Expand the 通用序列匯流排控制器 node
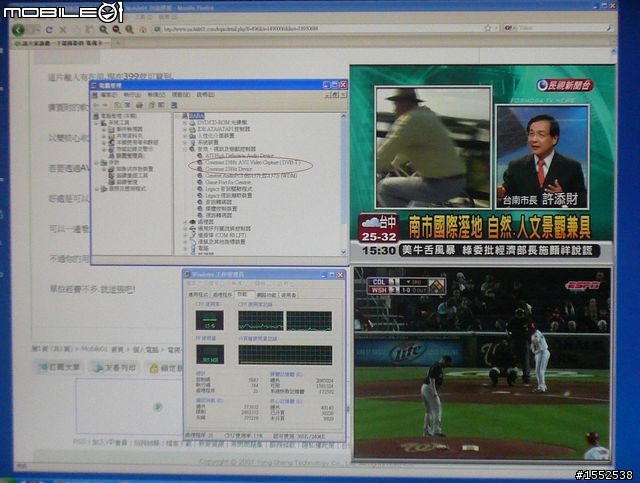Screen dimensions: 640x483 point(185,229)
